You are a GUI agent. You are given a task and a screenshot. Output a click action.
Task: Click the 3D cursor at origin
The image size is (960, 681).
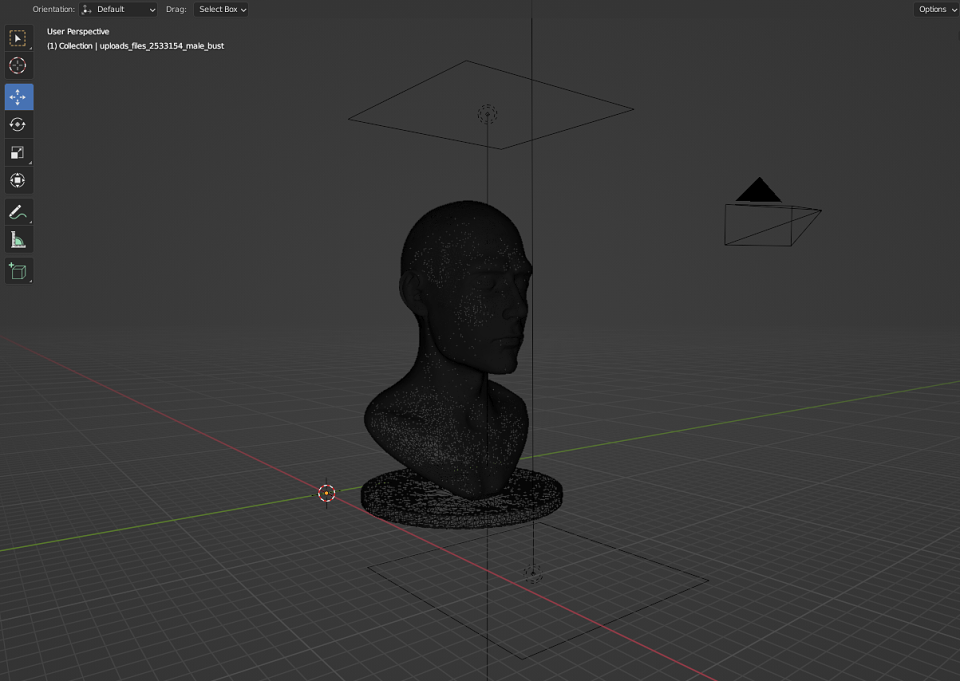tap(326, 493)
